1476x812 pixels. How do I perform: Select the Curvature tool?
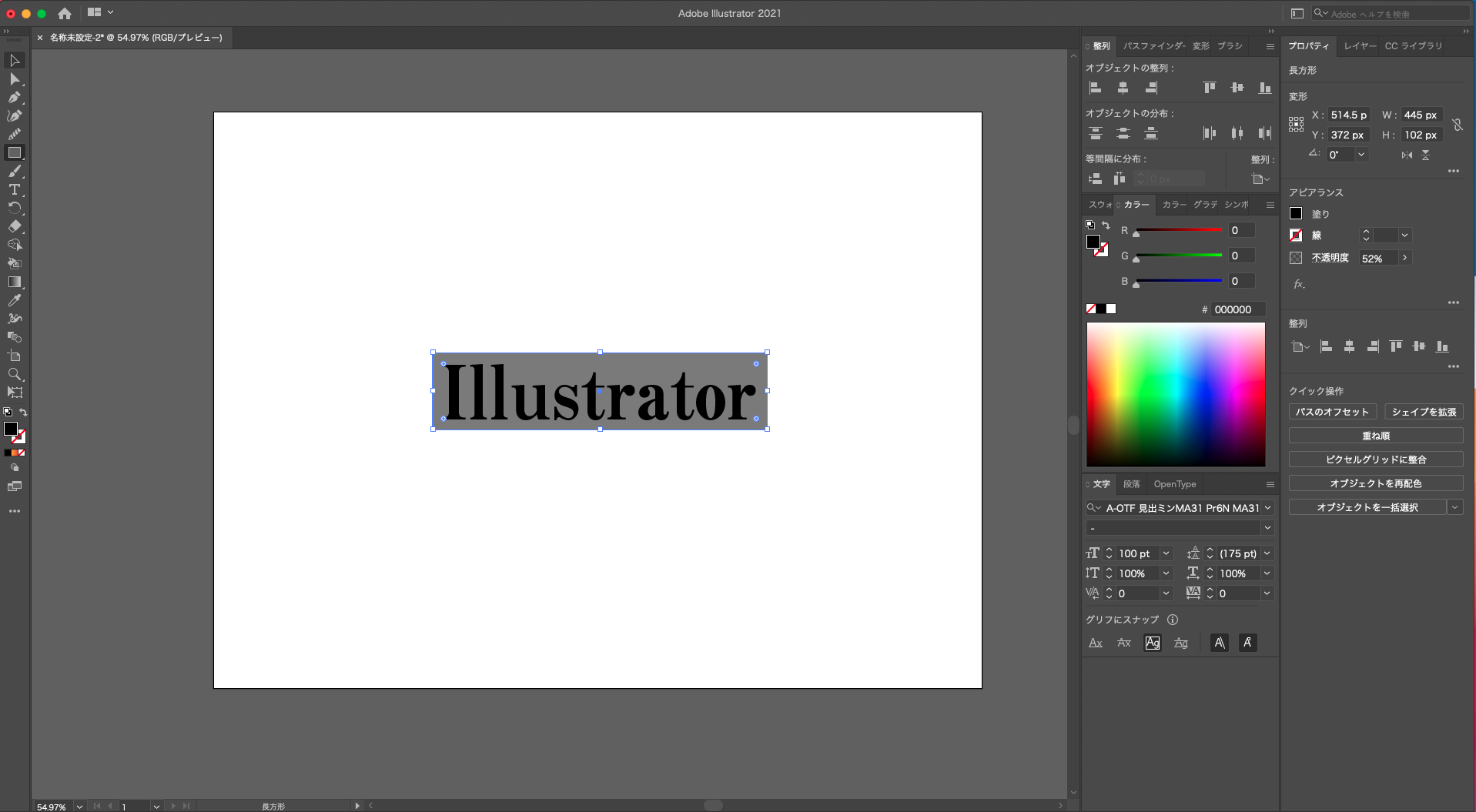15,115
